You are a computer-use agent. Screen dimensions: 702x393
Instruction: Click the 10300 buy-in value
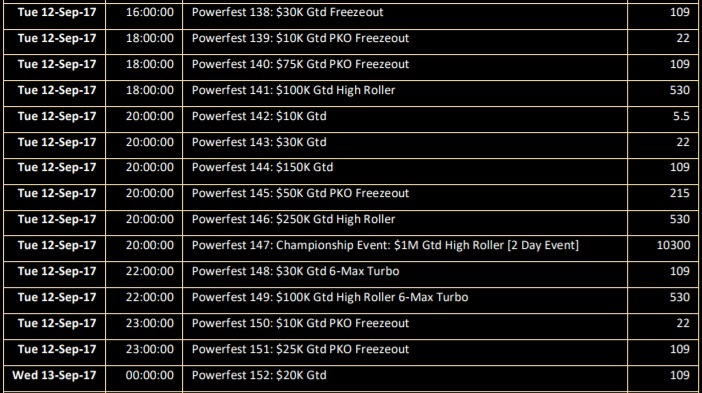point(673,245)
